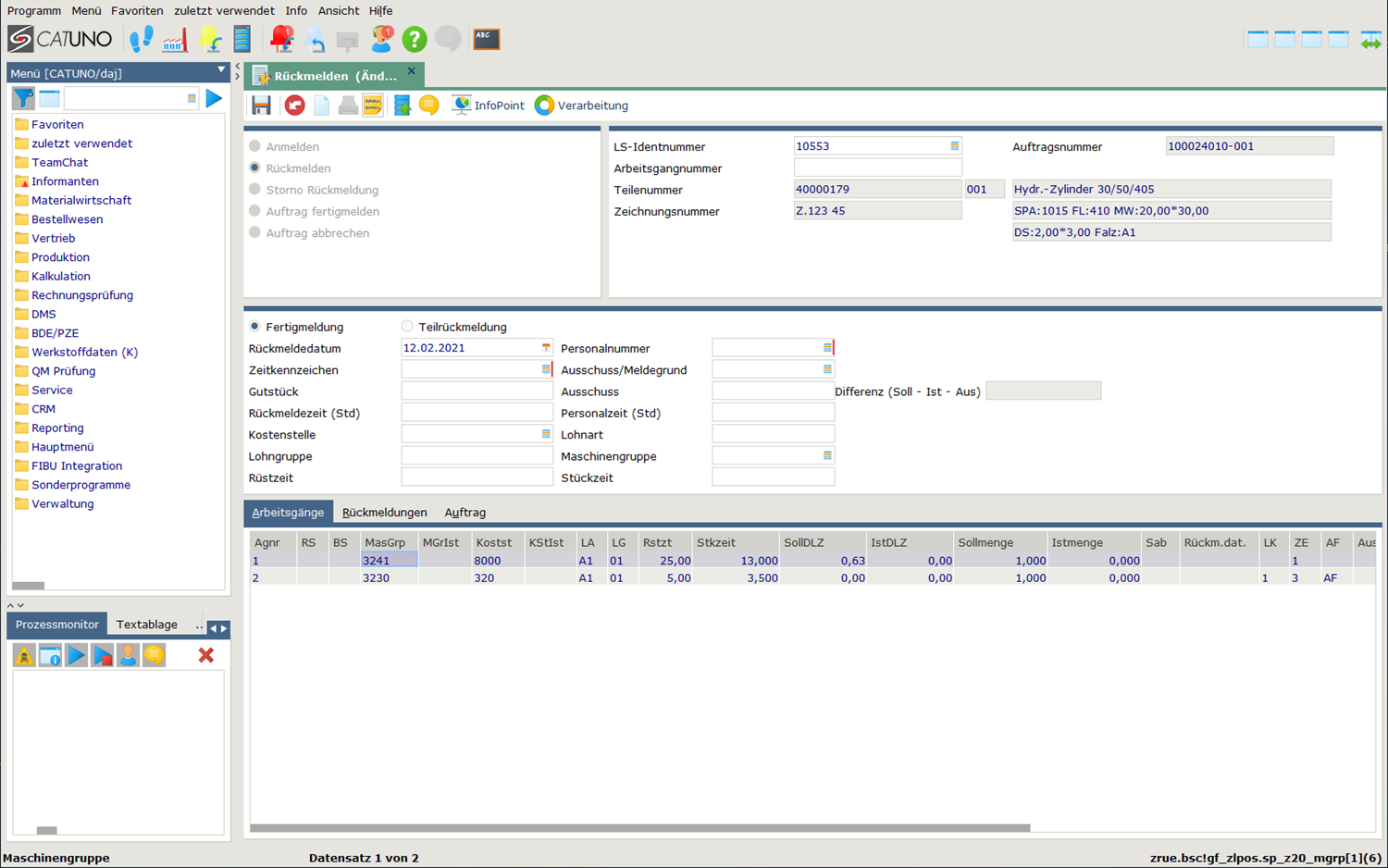Click the ABC chalkboard icon

486,39
